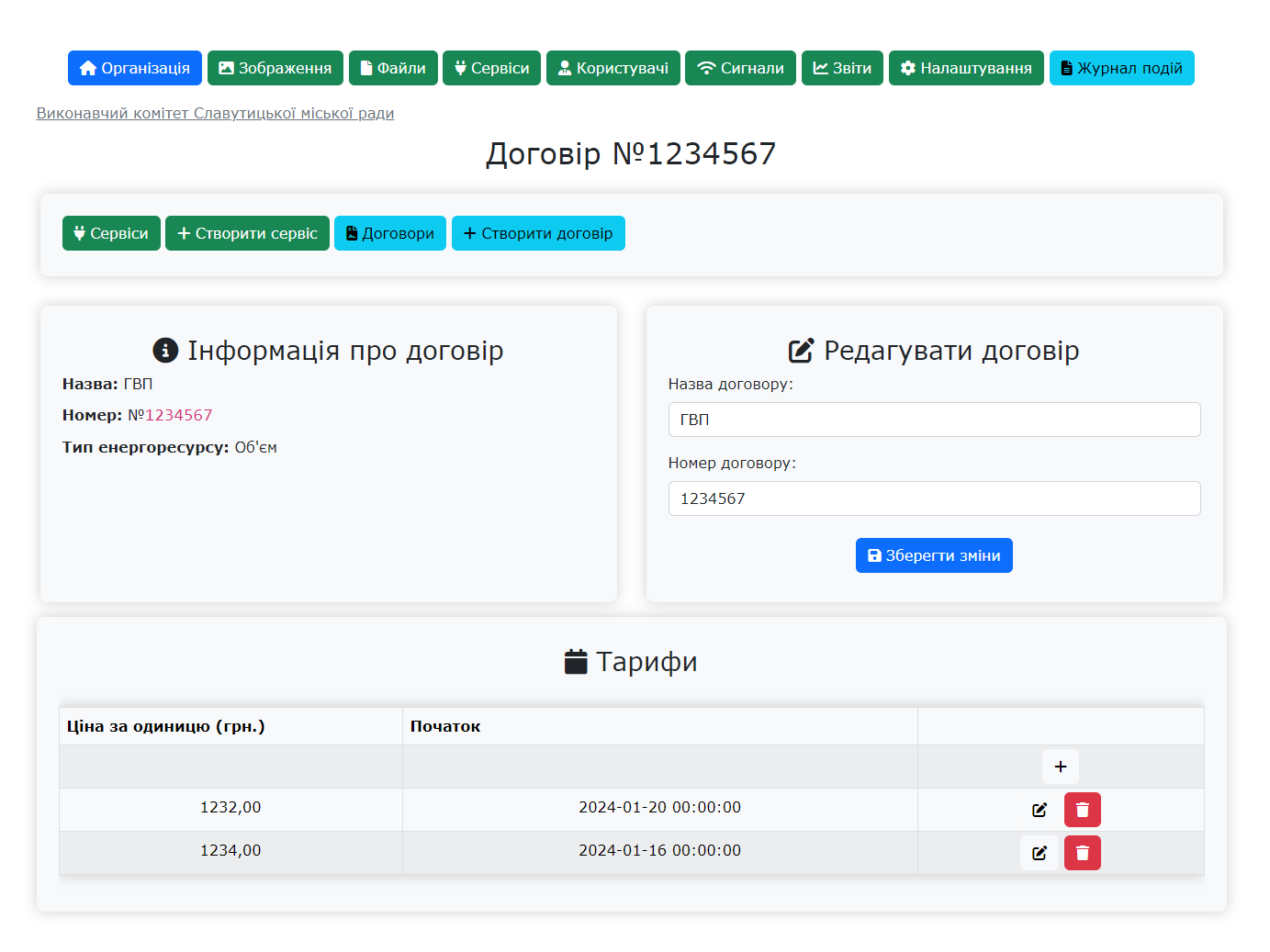
Task: Open Зображення using the image icon
Action: point(226,67)
